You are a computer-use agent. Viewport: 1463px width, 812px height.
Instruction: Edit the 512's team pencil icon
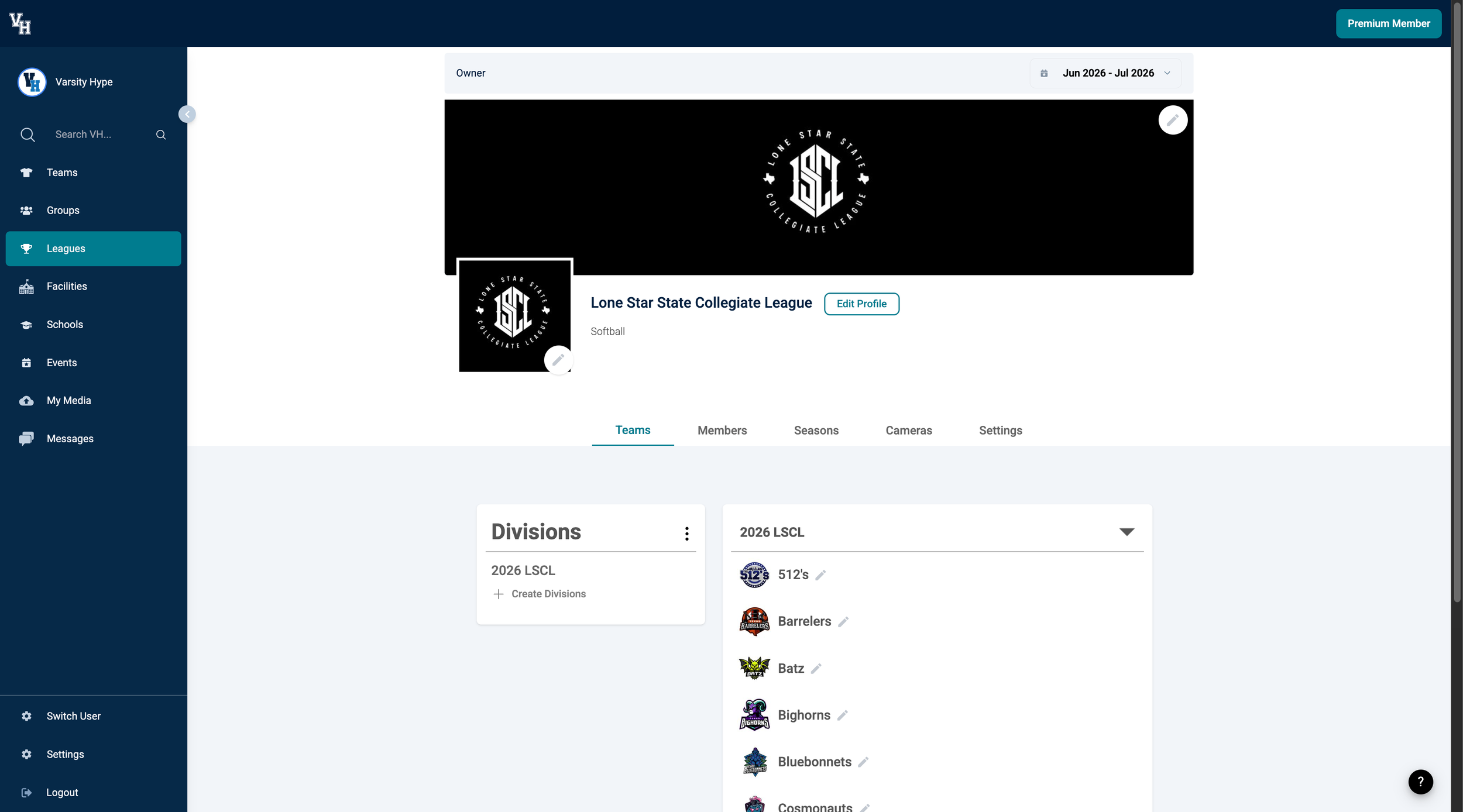820,575
